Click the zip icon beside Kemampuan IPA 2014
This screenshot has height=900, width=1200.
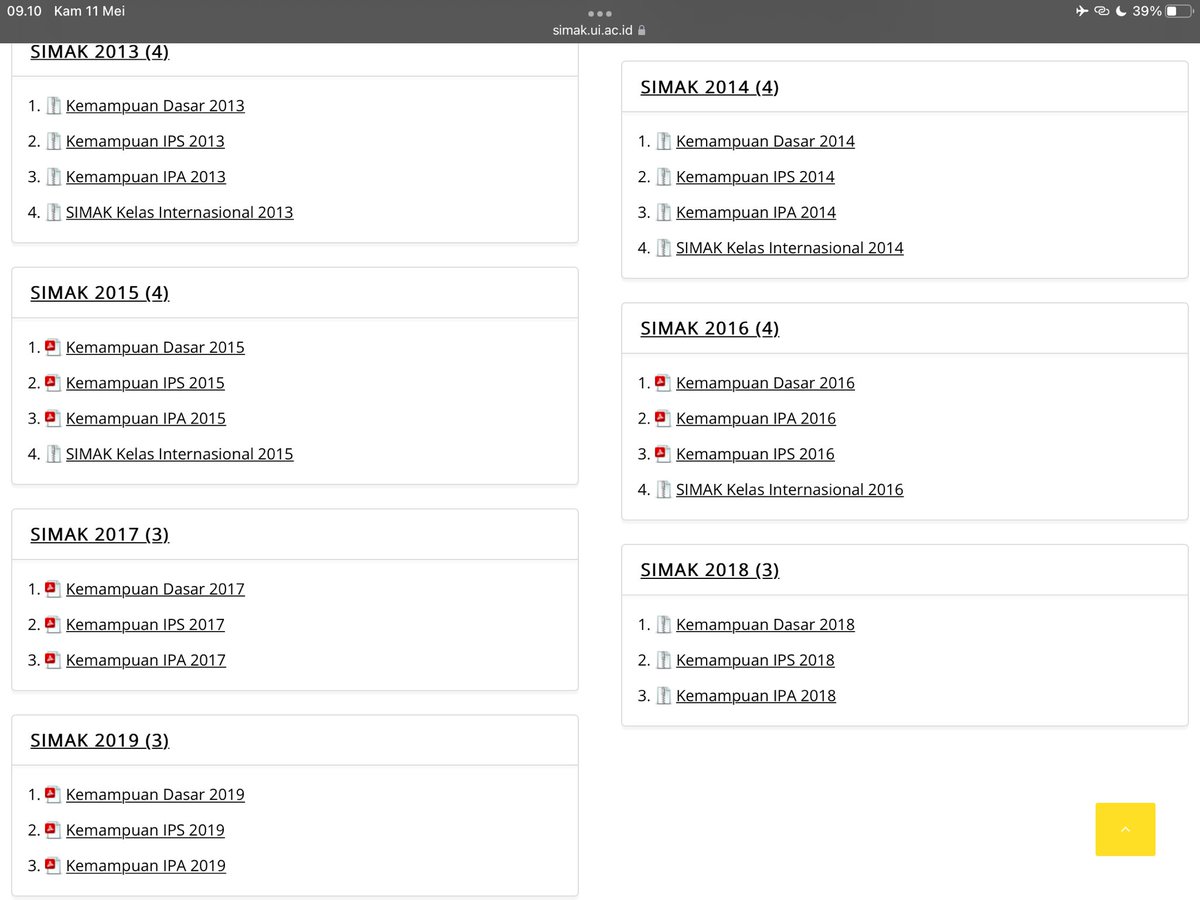(664, 212)
